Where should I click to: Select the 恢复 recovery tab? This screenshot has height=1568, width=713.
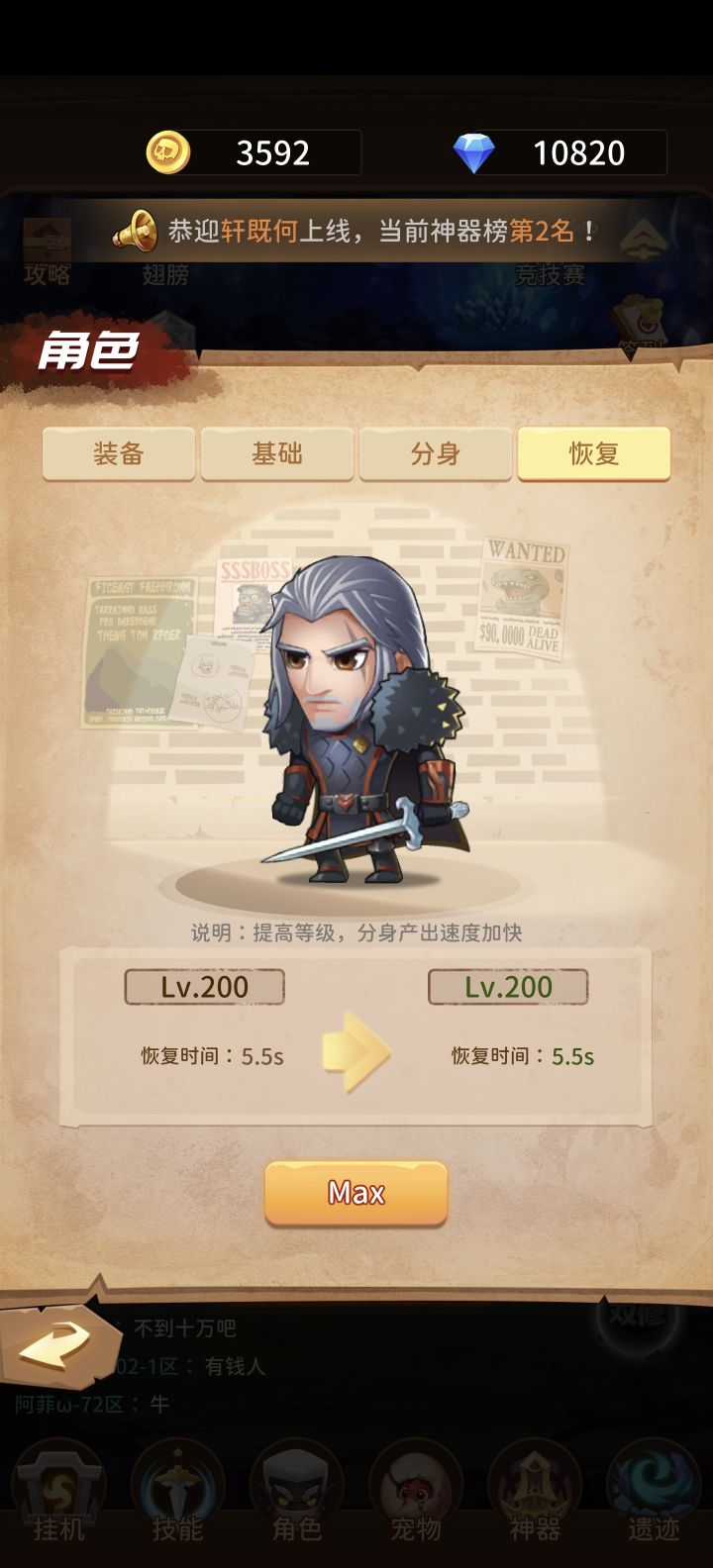pos(594,454)
